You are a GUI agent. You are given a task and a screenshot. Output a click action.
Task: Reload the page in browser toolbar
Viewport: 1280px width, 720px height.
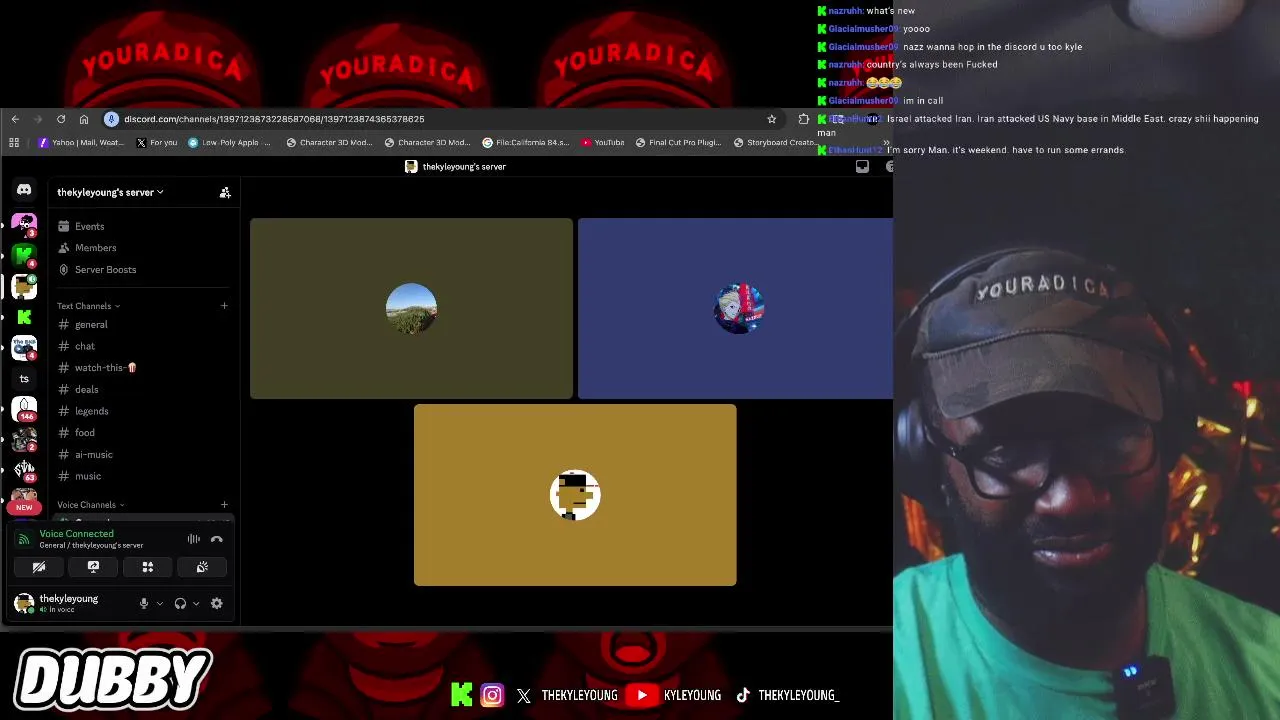point(61,119)
